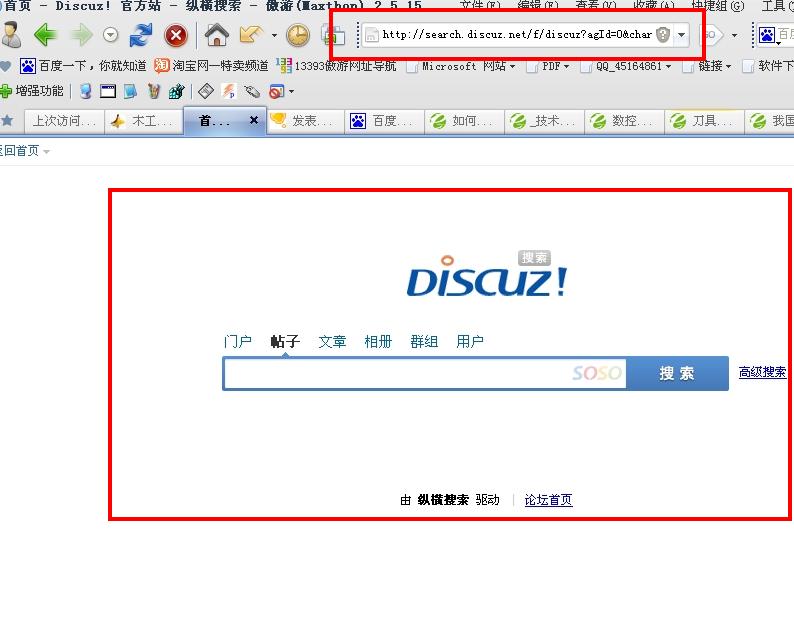Switch to the 刀具 tab
794x629 pixels.
(704, 121)
